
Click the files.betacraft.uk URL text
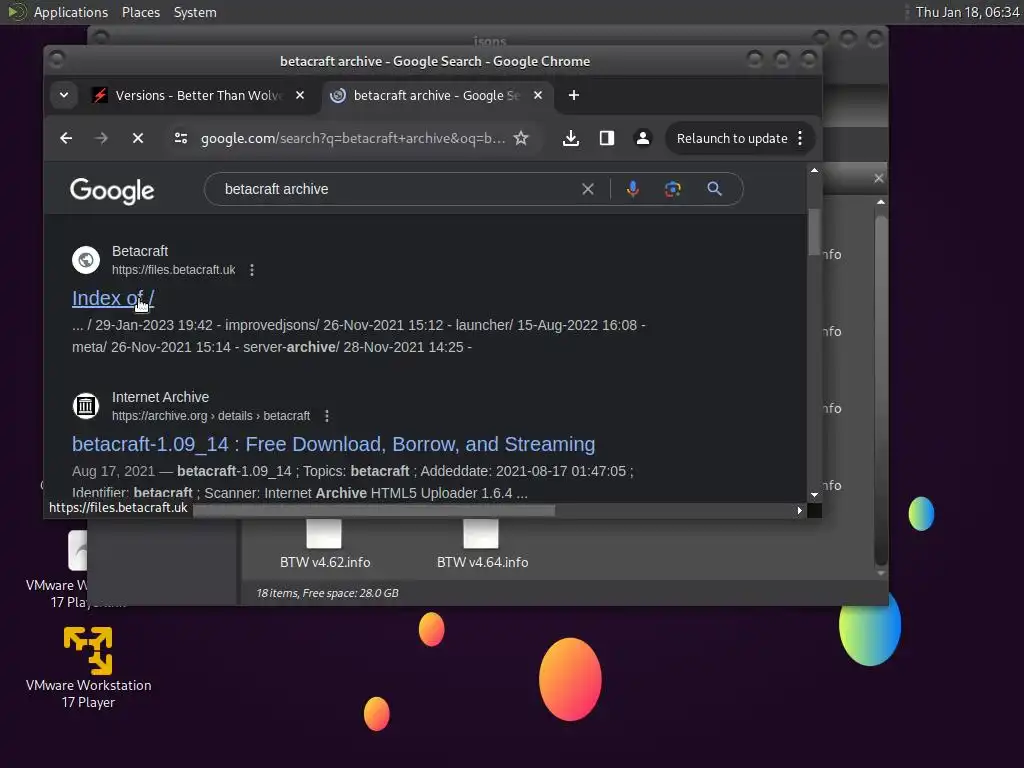tap(174, 270)
